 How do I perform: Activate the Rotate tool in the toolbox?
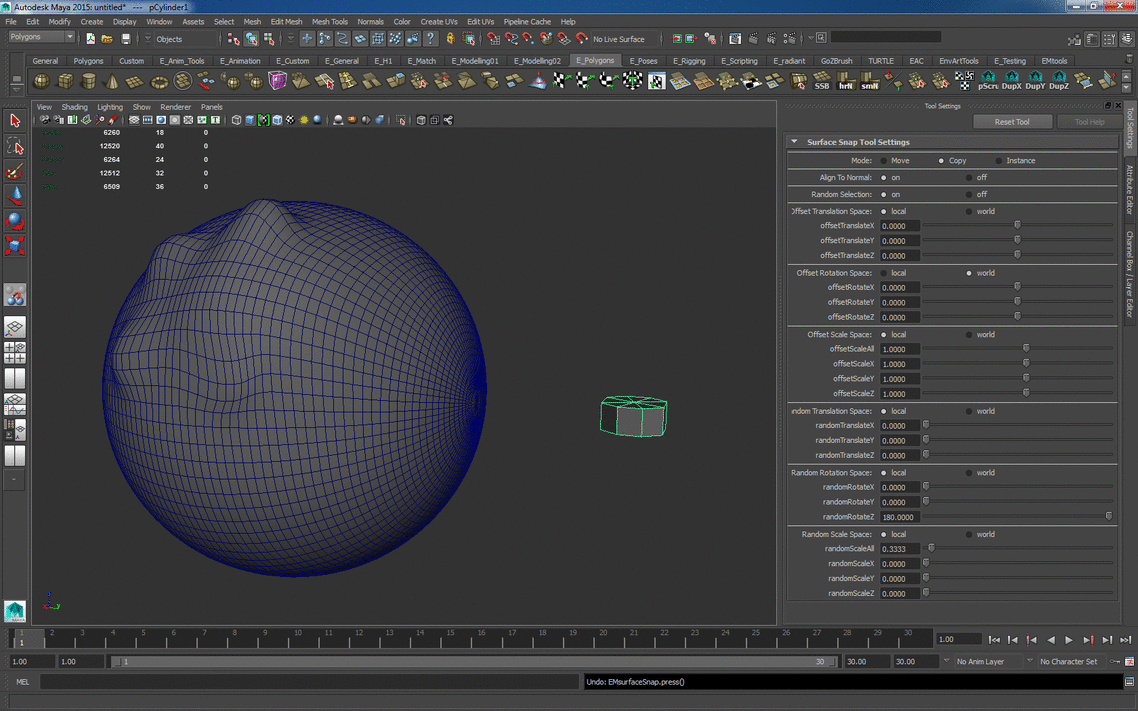(x=15, y=221)
